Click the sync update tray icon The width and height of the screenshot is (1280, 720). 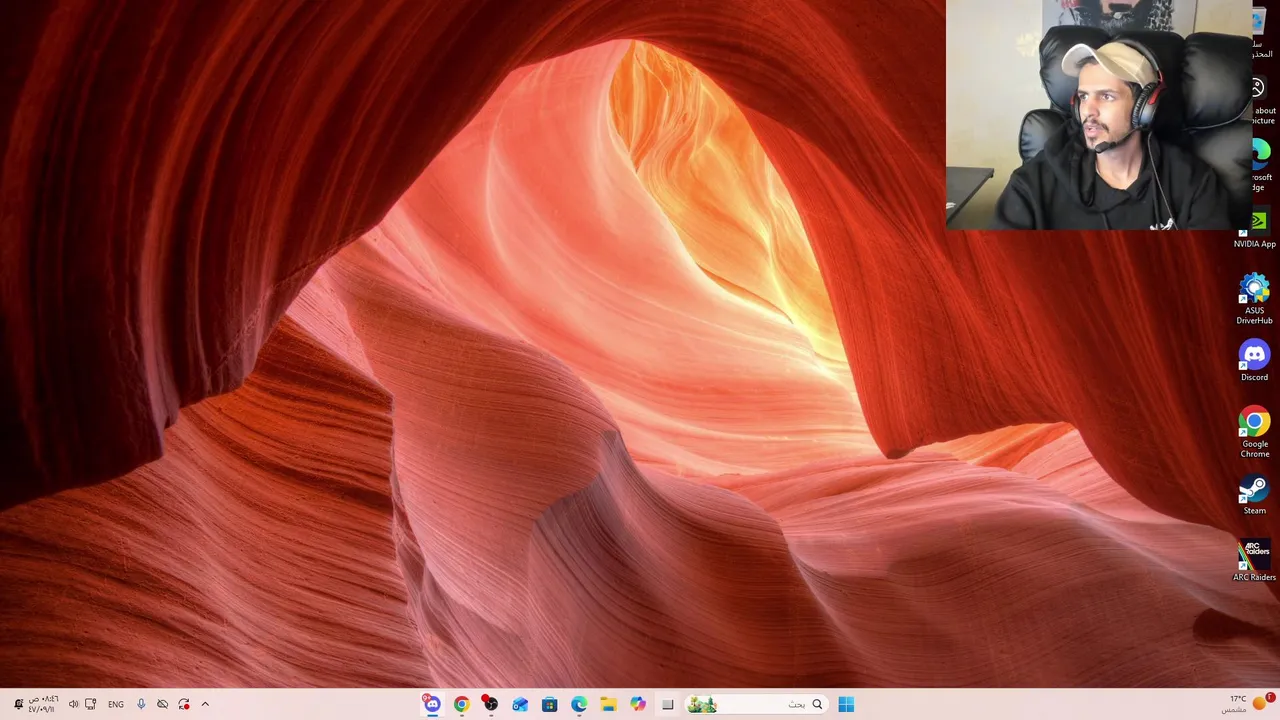tap(184, 704)
